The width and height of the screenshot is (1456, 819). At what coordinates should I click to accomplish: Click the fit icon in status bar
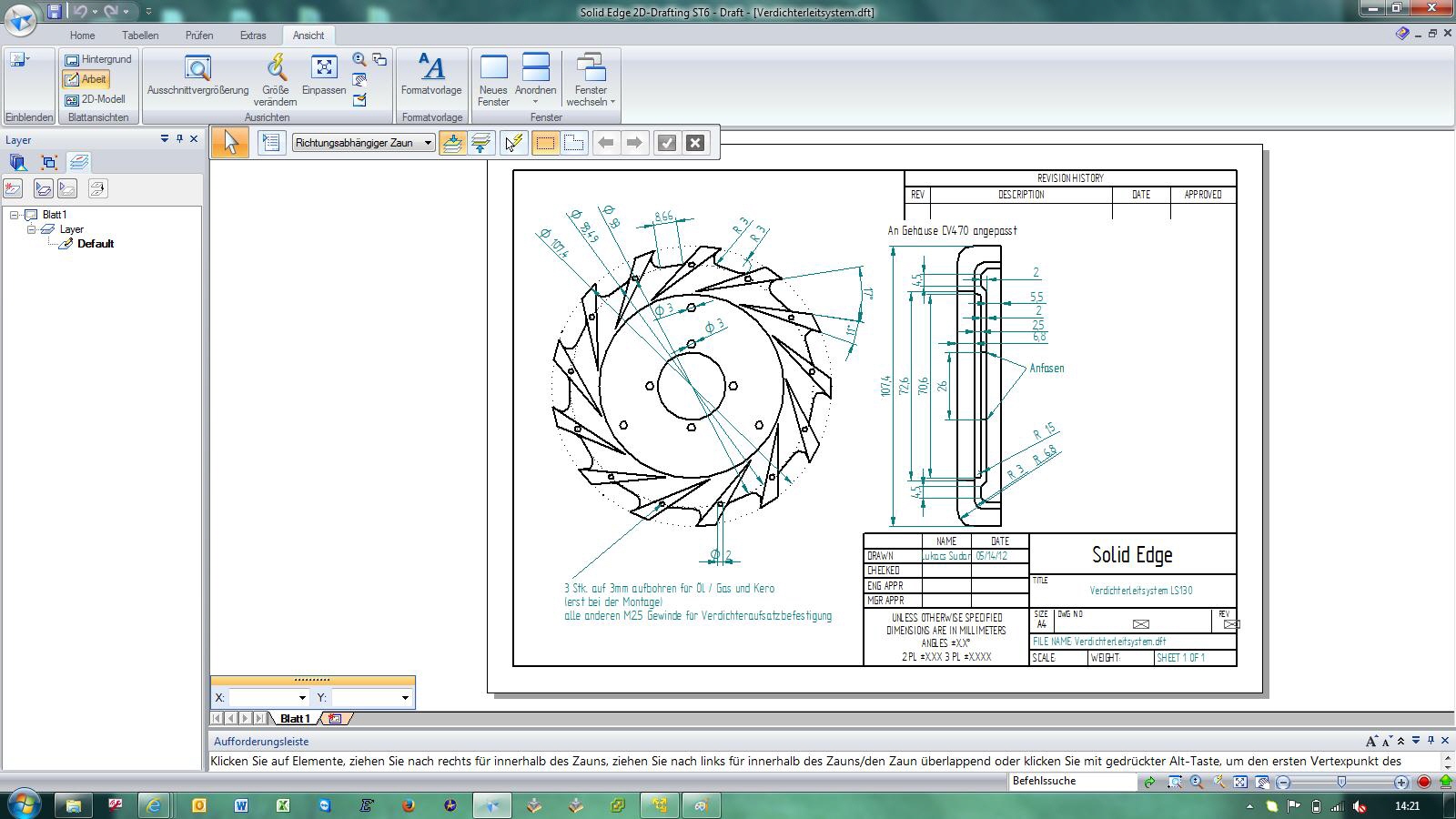pos(1240,782)
